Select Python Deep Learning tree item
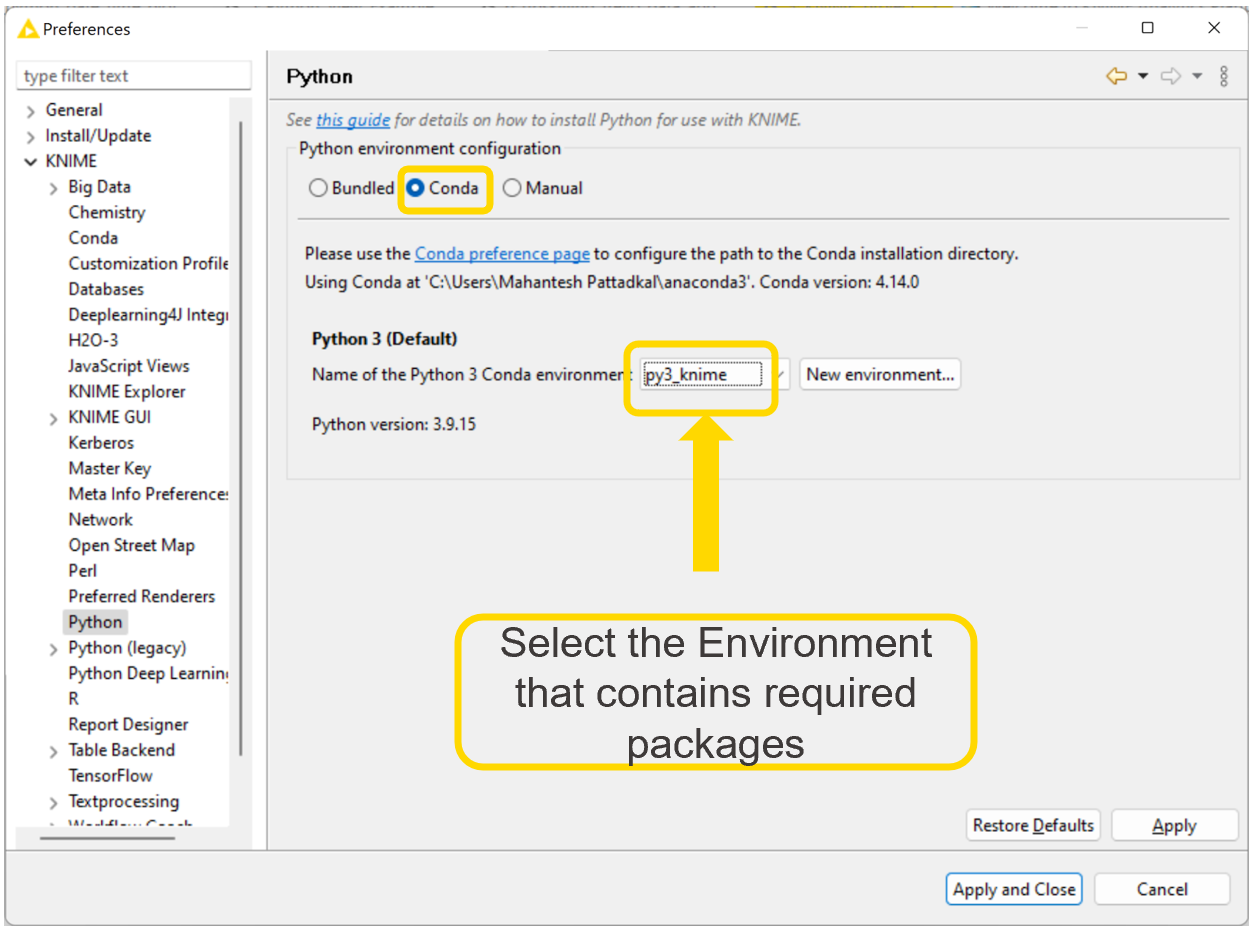The image size is (1259, 931). (x=148, y=673)
